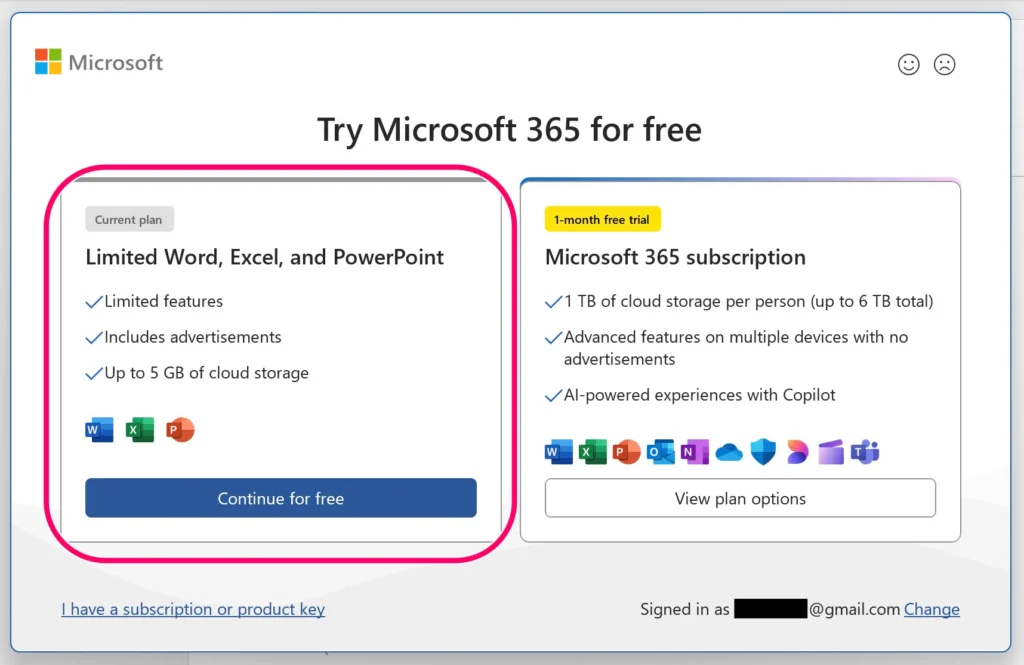Send positive feedback with the smiley face
The height and width of the screenshot is (665, 1024).
(x=909, y=64)
